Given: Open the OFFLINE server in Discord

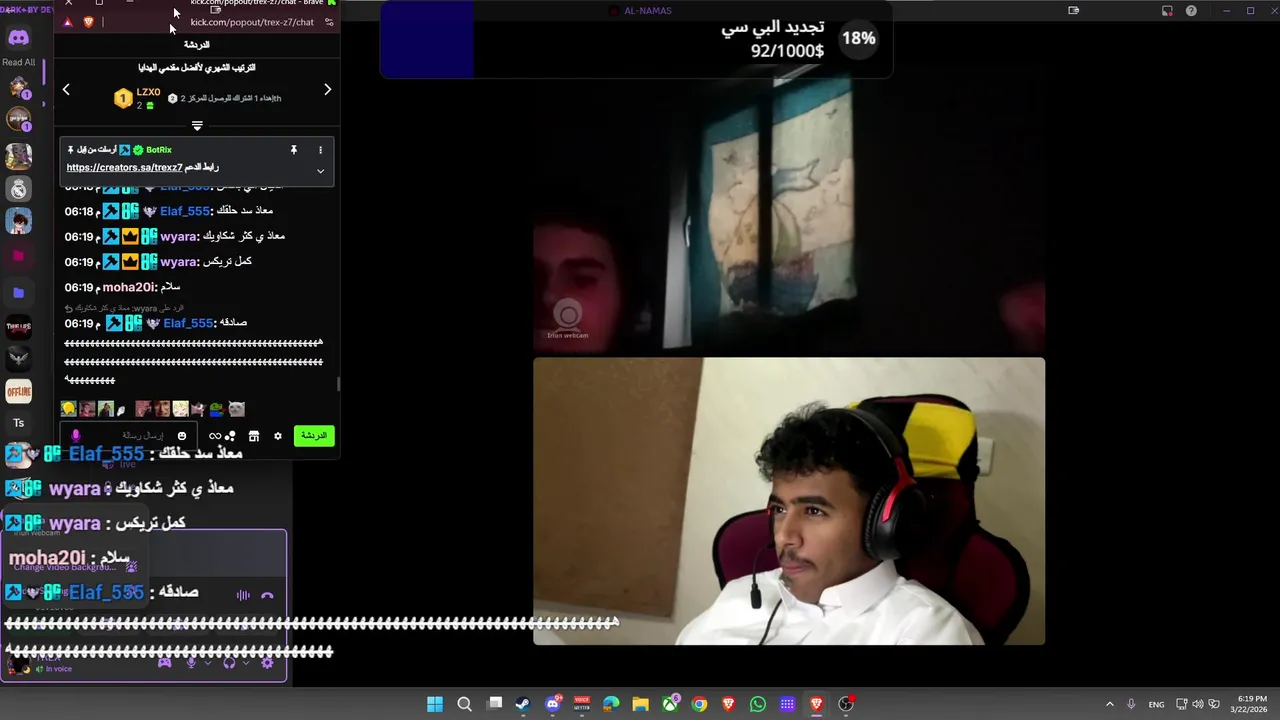Looking at the screenshot, I should point(18,392).
